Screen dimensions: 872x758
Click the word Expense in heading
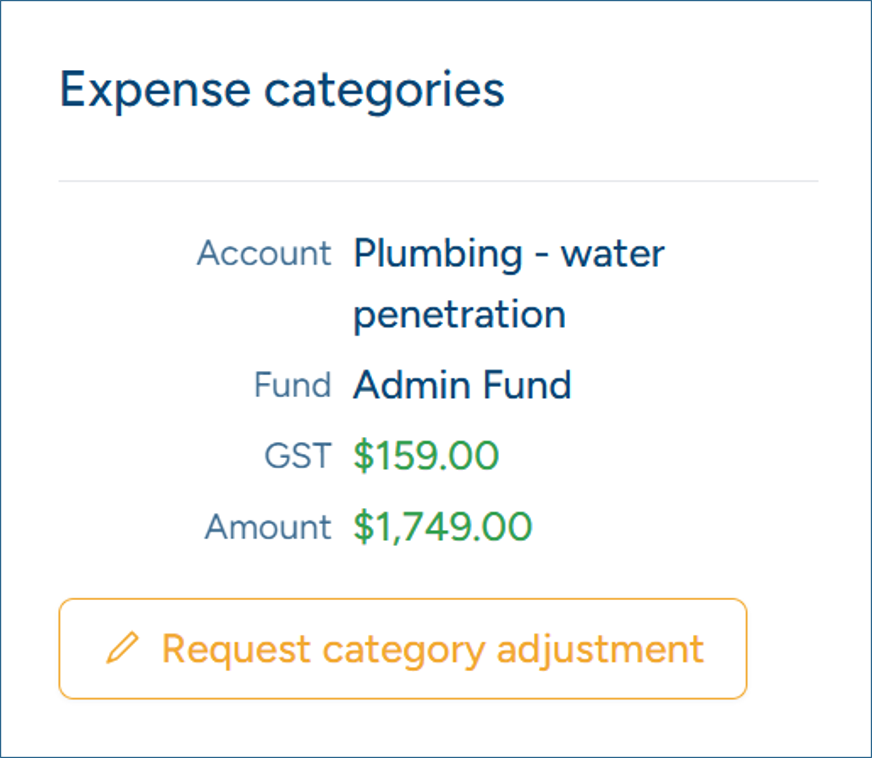[x=155, y=91]
